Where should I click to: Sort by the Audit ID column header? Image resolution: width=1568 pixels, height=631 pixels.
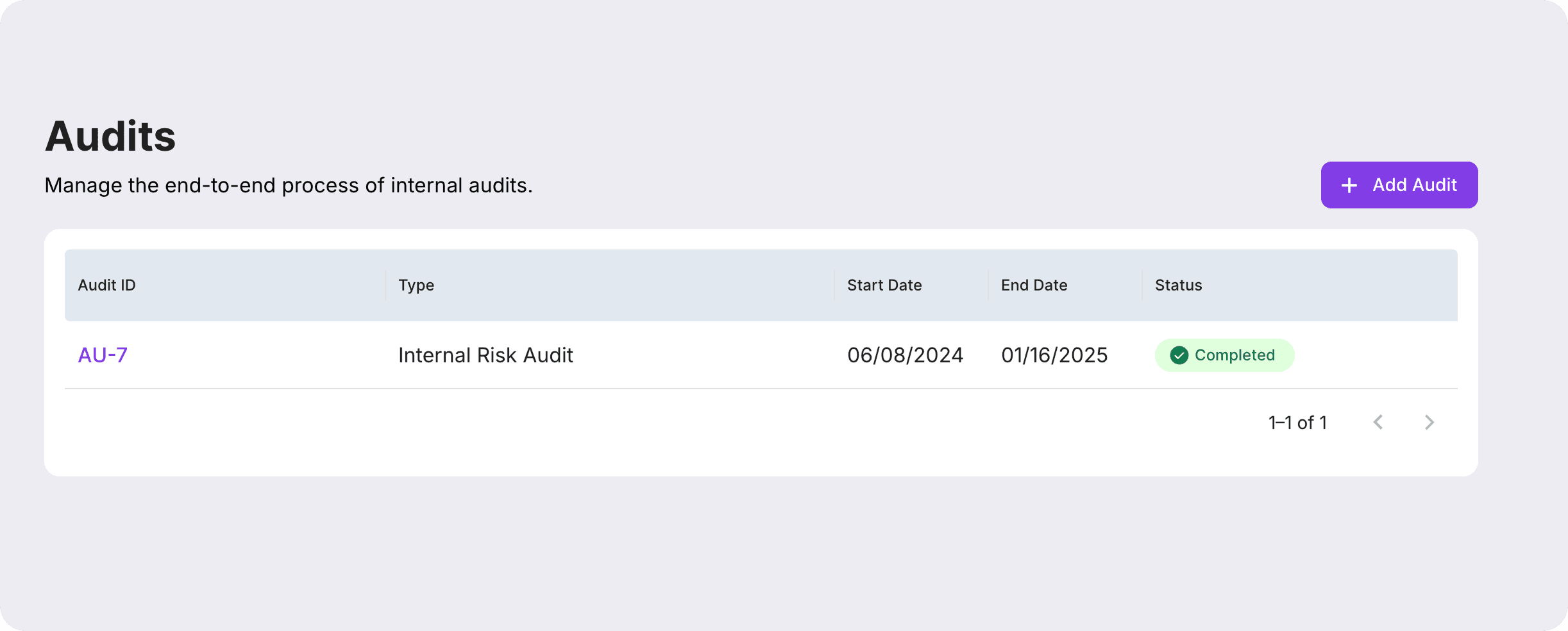(x=106, y=285)
